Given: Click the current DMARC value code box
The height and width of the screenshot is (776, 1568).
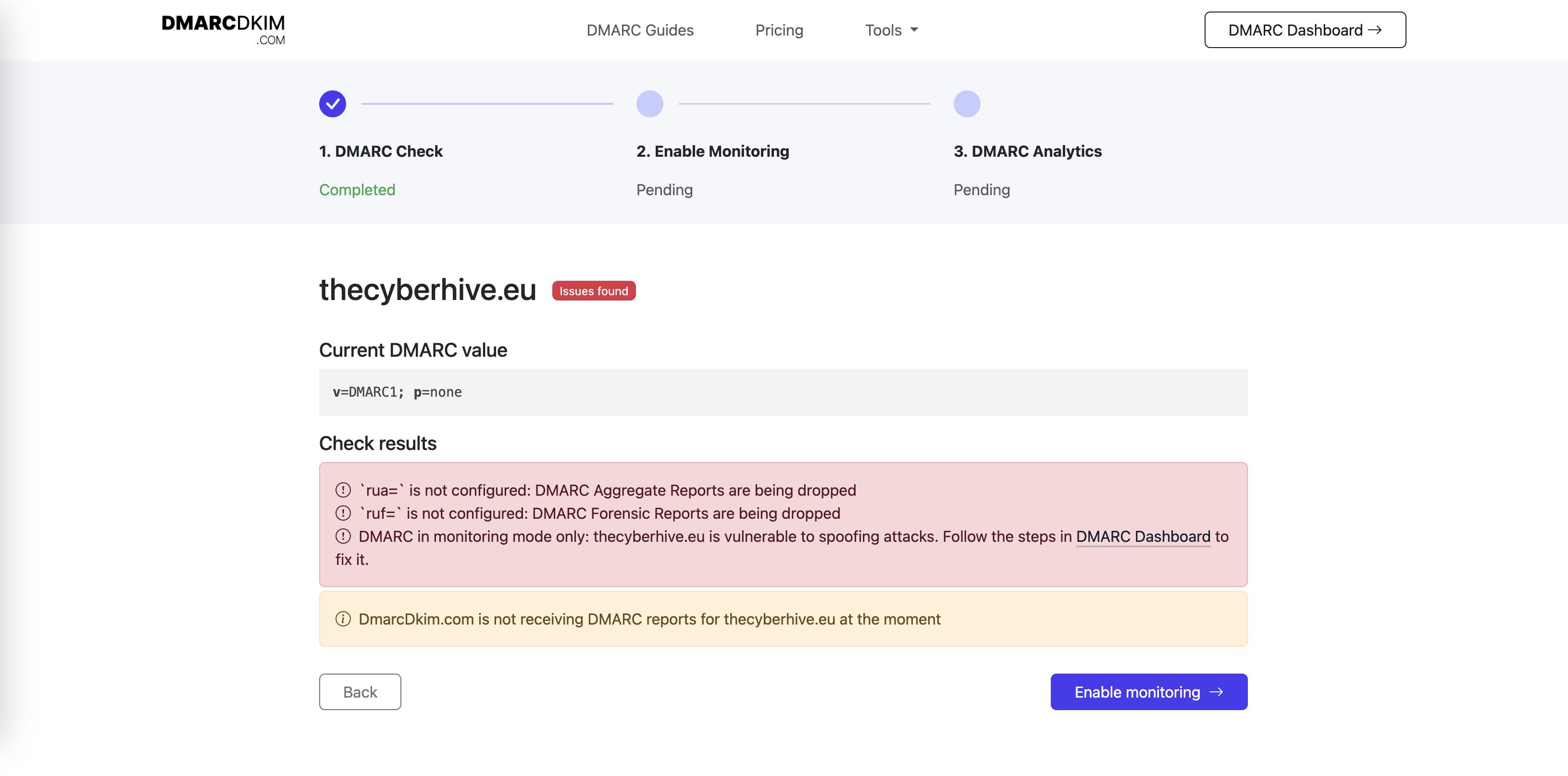Looking at the screenshot, I should click(x=783, y=392).
